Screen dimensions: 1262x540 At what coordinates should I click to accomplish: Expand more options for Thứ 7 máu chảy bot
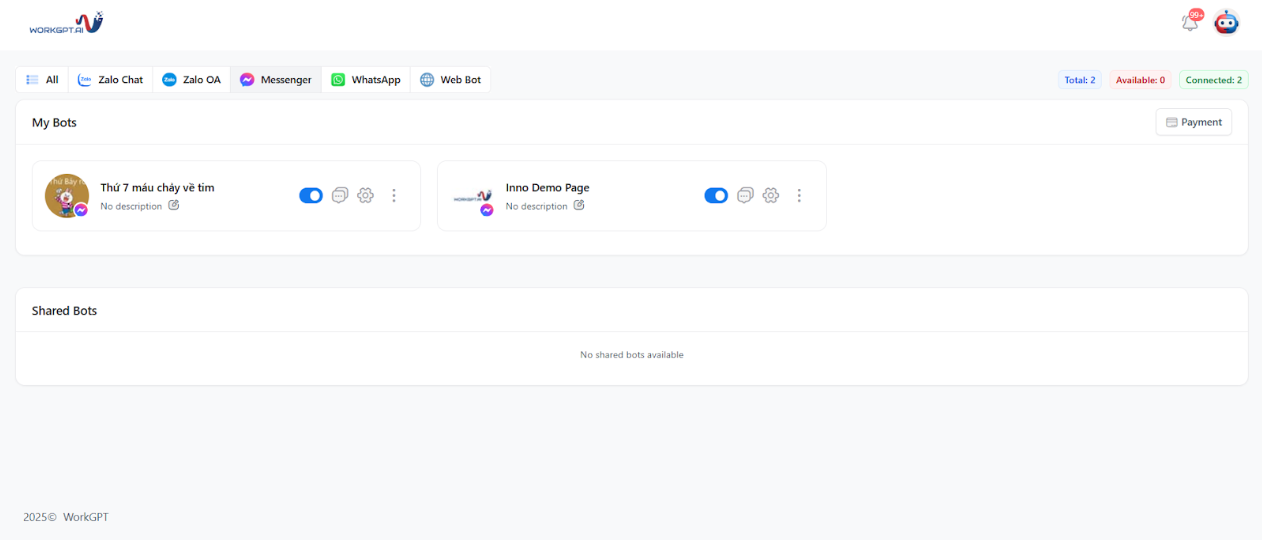[394, 195]
